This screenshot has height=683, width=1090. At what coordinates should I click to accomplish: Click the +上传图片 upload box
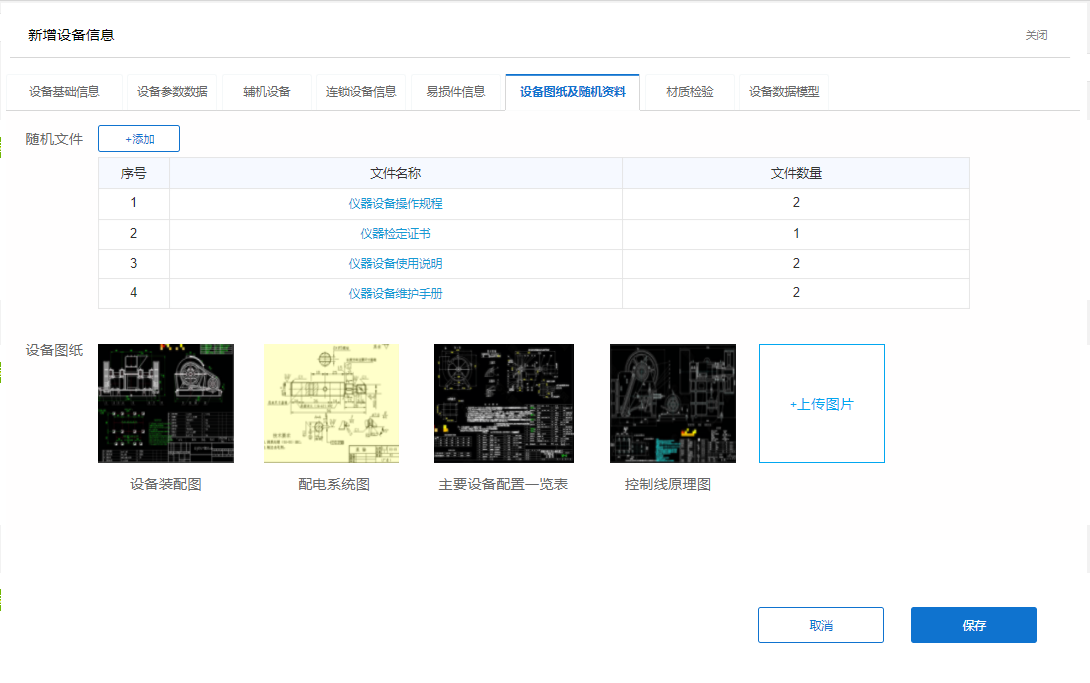[x=822, y=404]
